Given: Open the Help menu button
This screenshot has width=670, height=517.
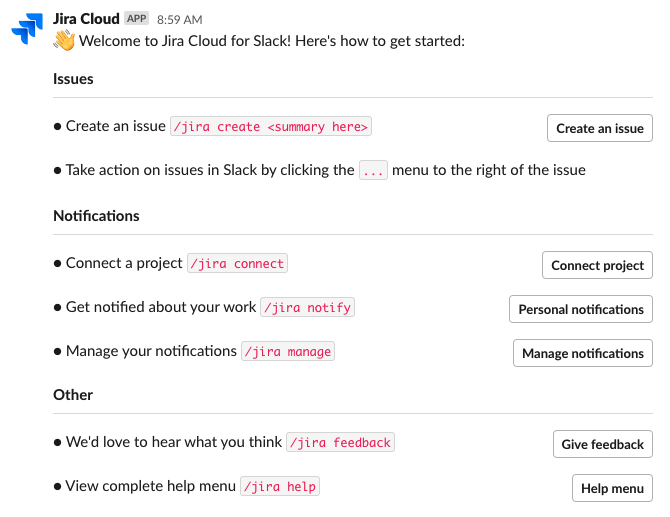Looking at the screenshot, I should [612, 488].
